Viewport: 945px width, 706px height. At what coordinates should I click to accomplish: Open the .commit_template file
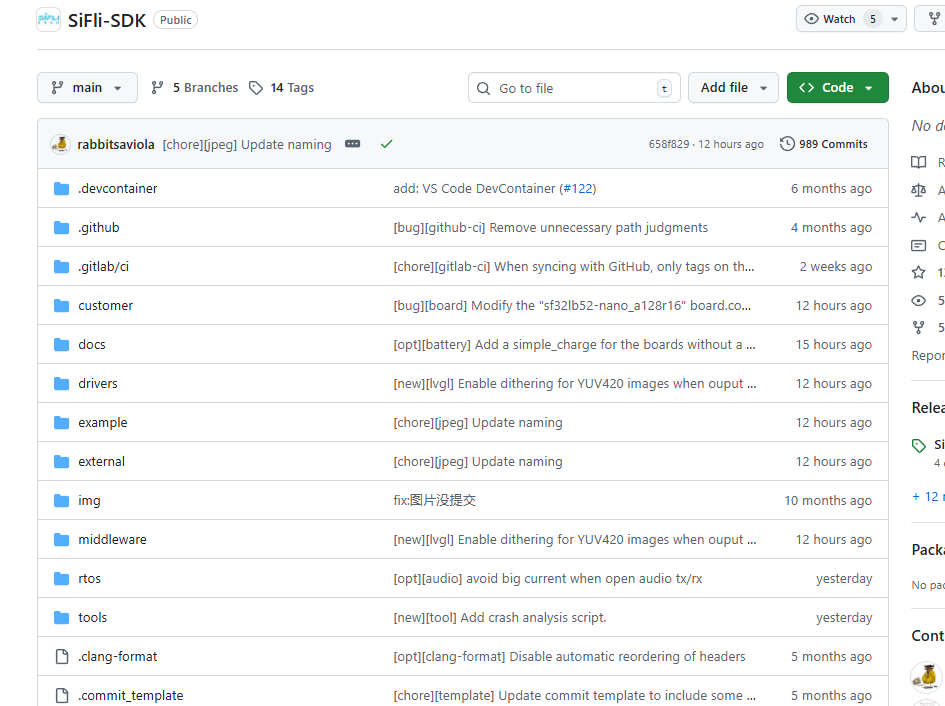click(x=130, y=696)
